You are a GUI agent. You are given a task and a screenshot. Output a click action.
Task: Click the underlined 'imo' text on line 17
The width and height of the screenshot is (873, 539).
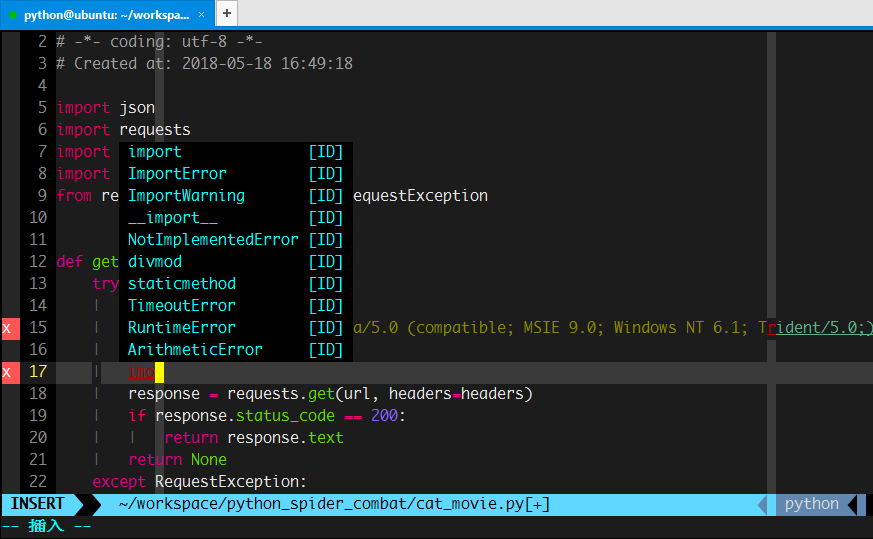(141, 372)
